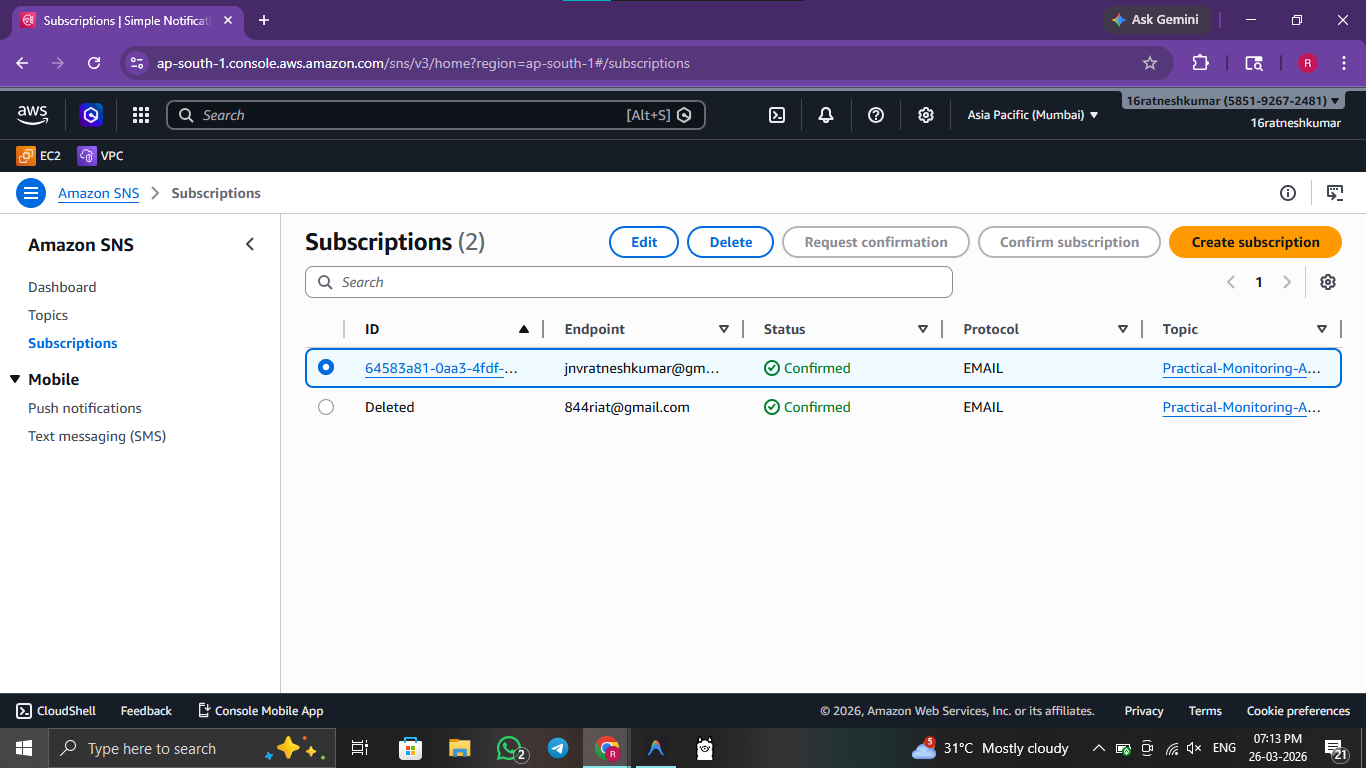
Task: Focus the AWS services Search box
Action: coord(436,115)
